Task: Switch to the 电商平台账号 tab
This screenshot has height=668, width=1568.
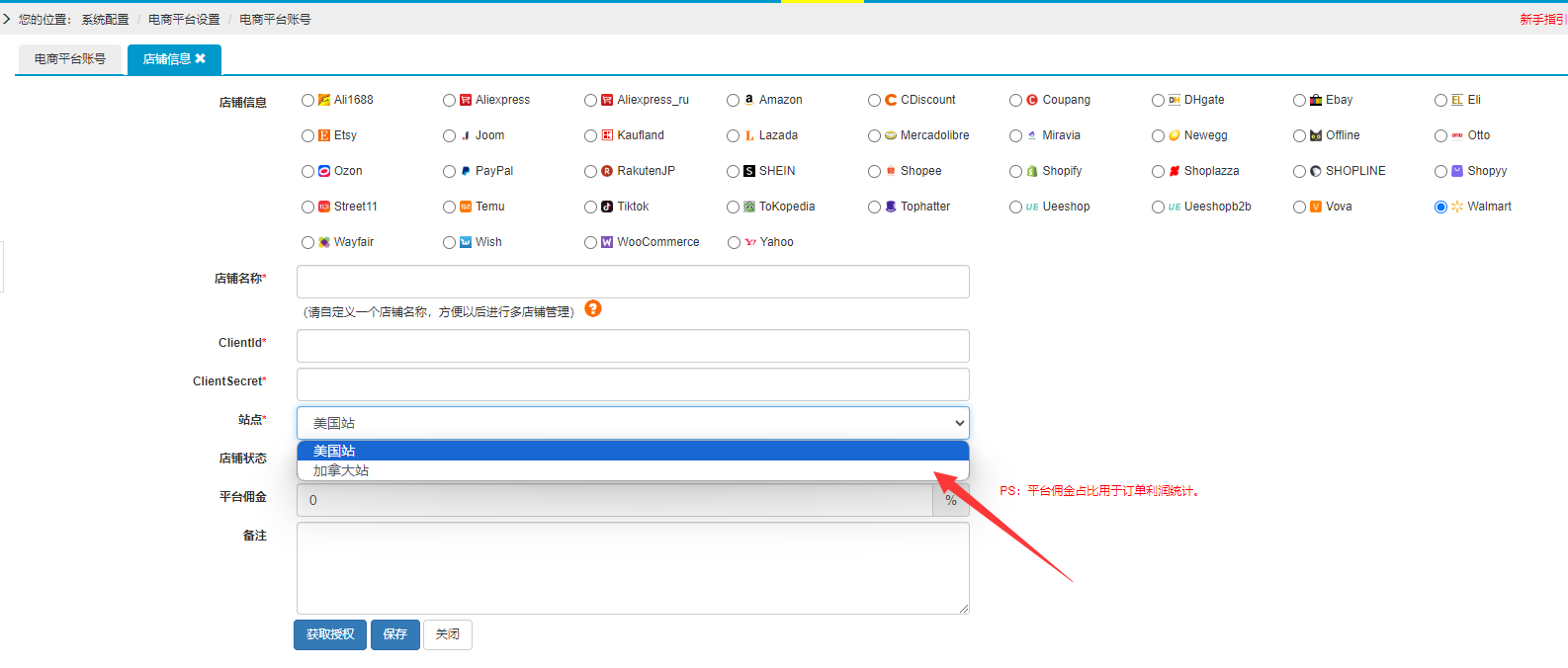Action: pyautogui.click(x=69, y=59)
